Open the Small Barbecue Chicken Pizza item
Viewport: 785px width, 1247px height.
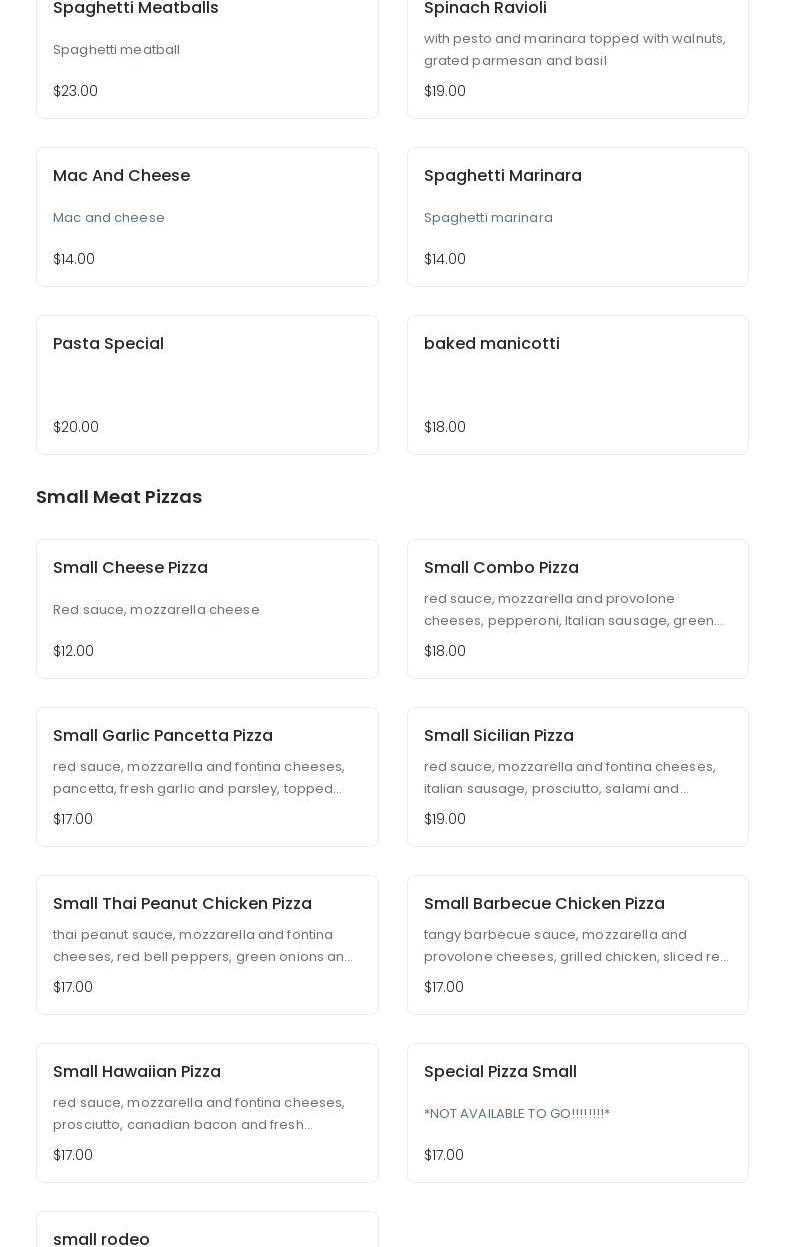(578, 945)
